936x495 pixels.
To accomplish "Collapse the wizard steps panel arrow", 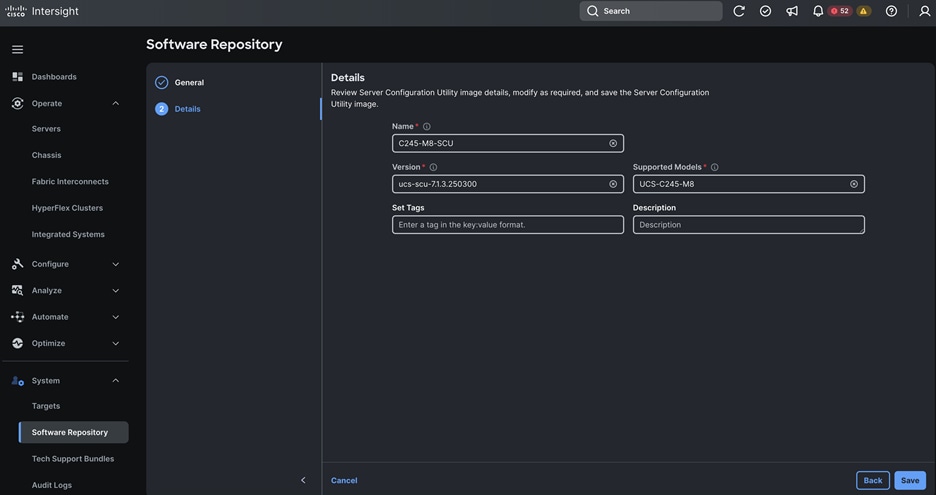I will coord(303,480).
